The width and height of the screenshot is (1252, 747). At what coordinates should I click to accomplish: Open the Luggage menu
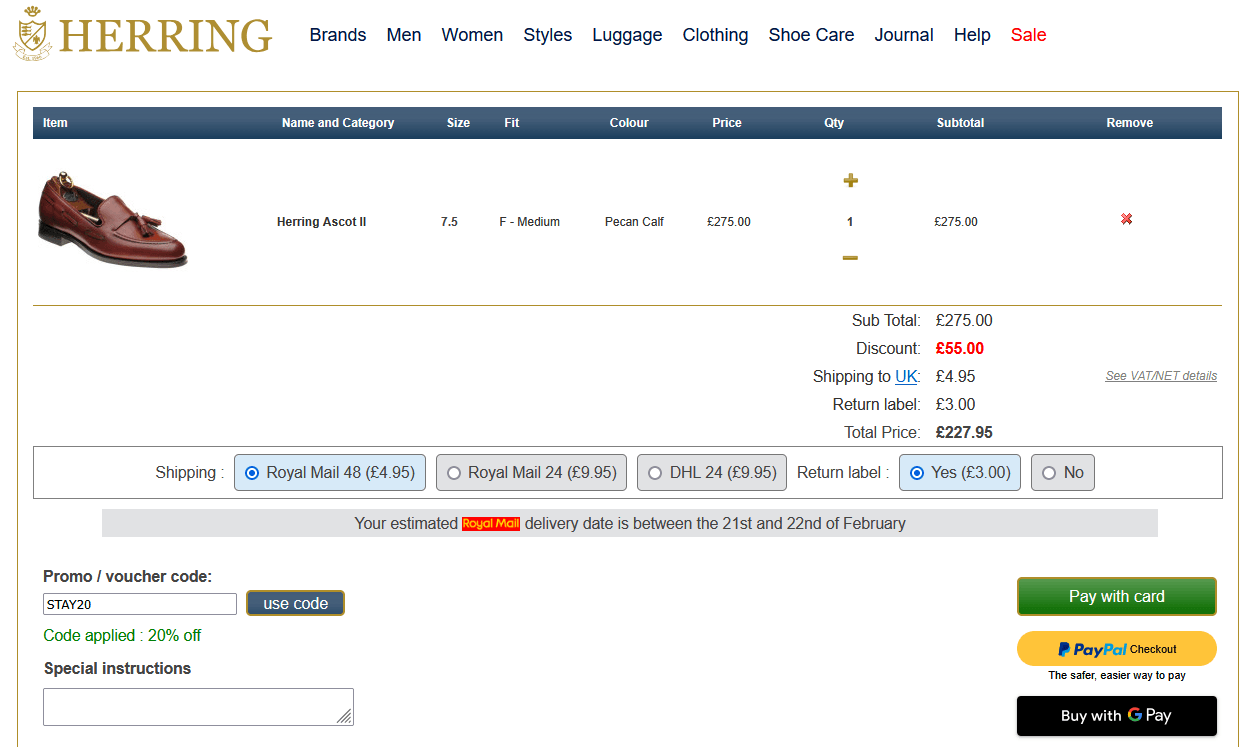point(627,35)
